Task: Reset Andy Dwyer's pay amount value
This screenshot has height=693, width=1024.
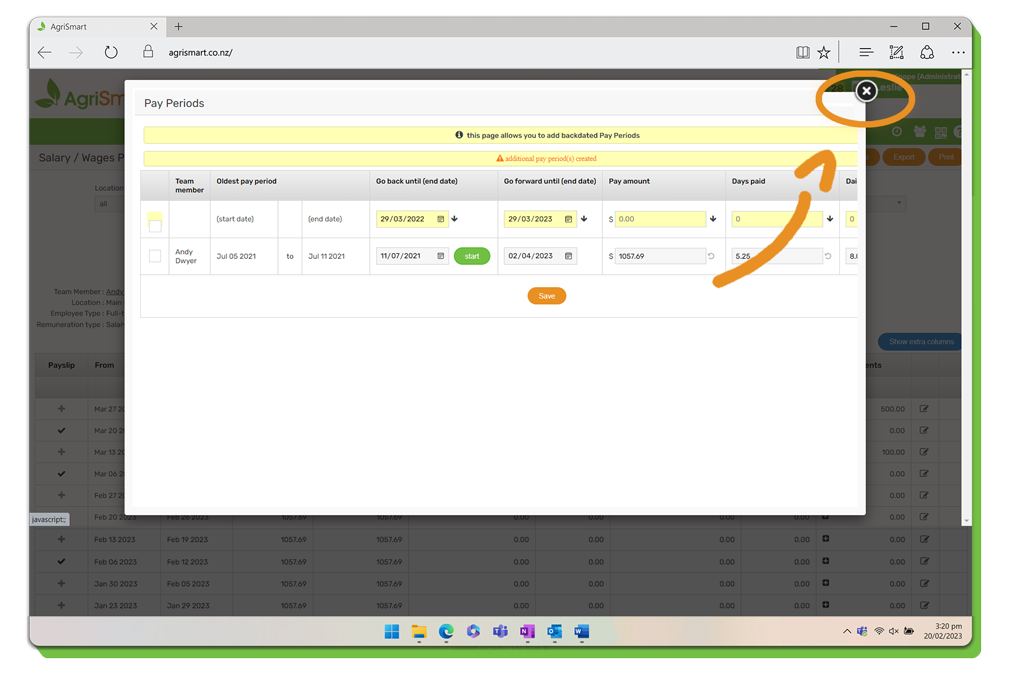Action: point(712,257)
